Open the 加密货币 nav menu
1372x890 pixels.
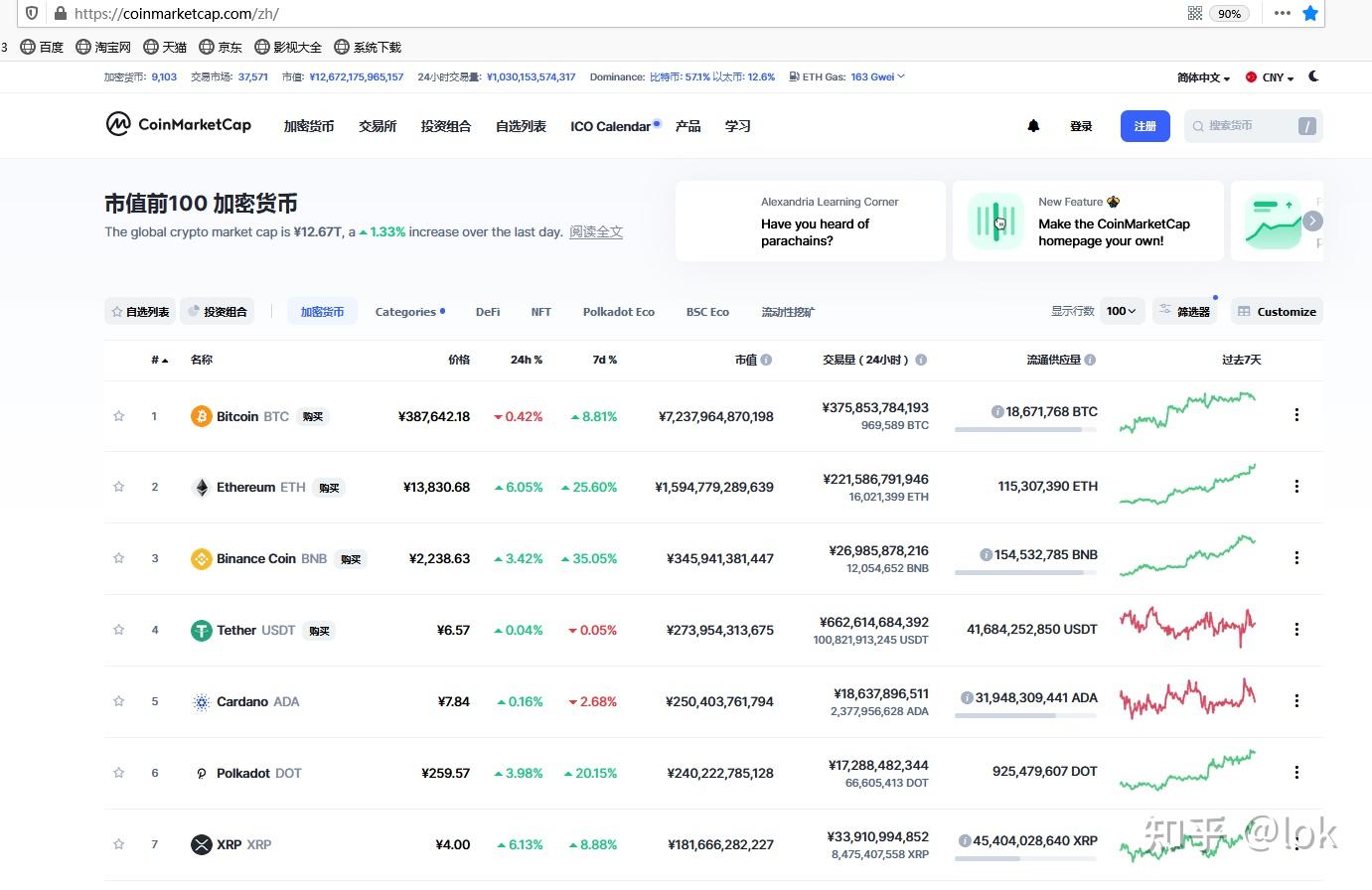(309, 126)
